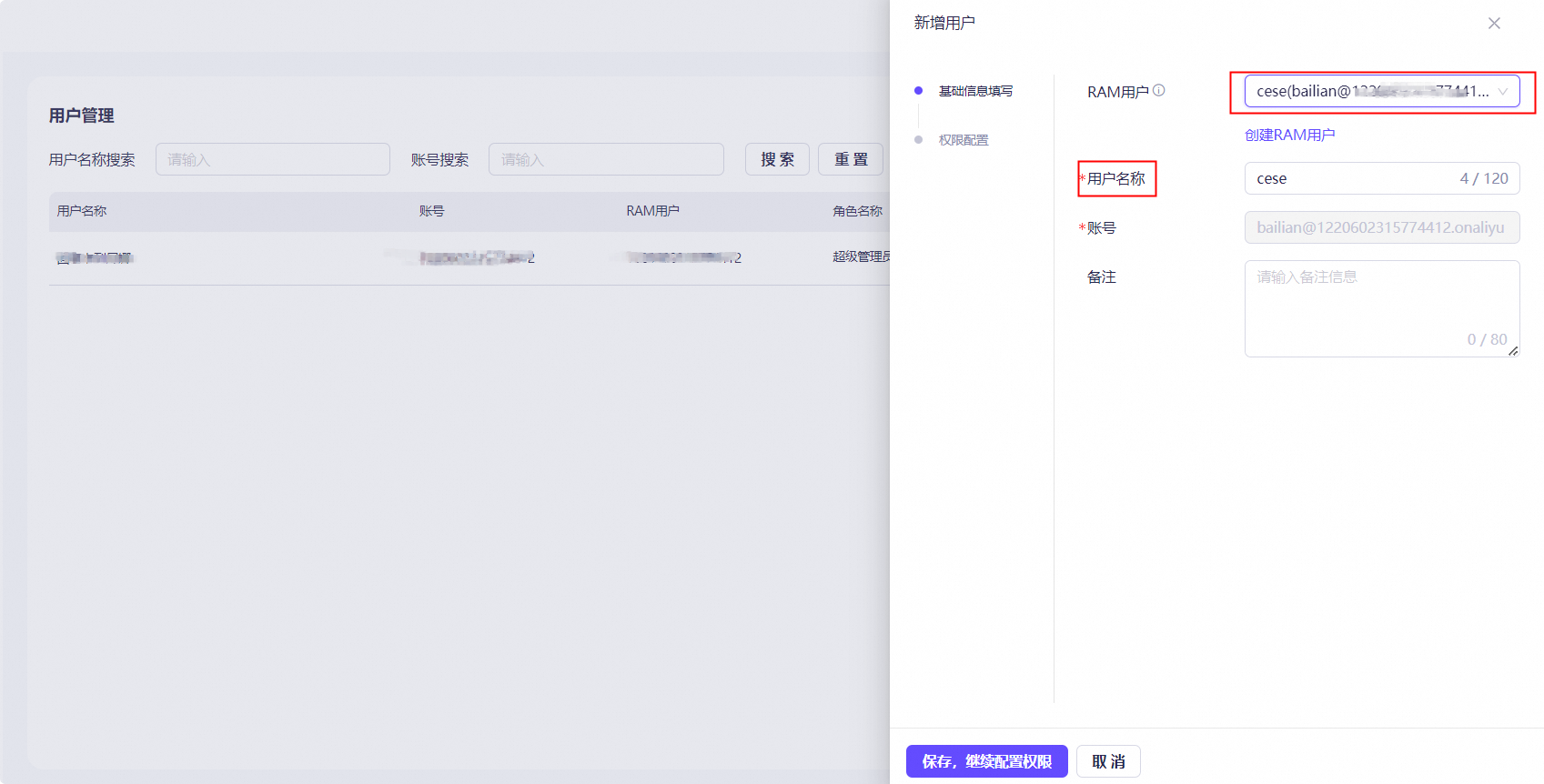1544x784 pixels.
Task: Click the 创建RAM用户 link
Action: click(1289, 135)
